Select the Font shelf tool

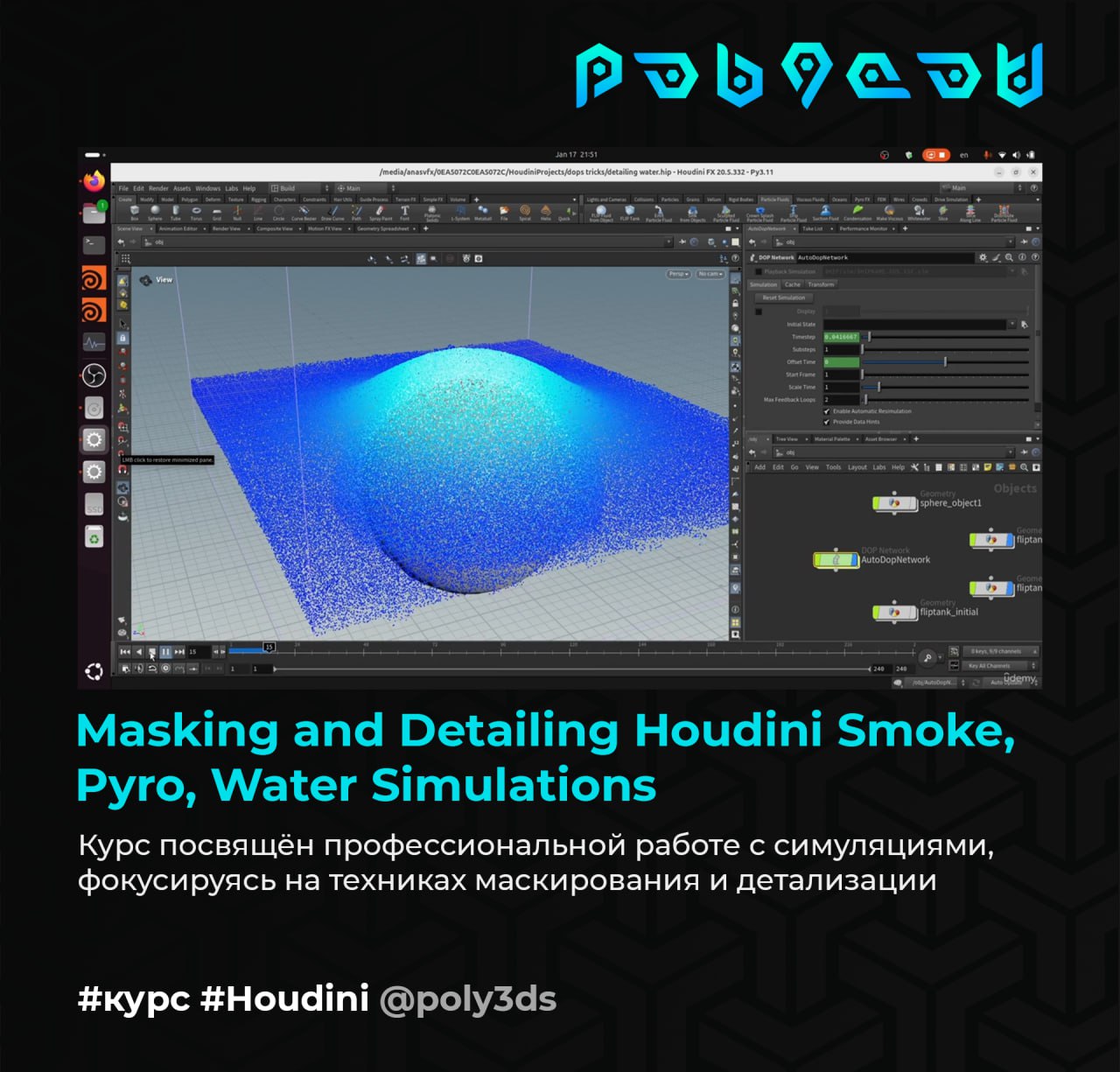coord(404,213)
